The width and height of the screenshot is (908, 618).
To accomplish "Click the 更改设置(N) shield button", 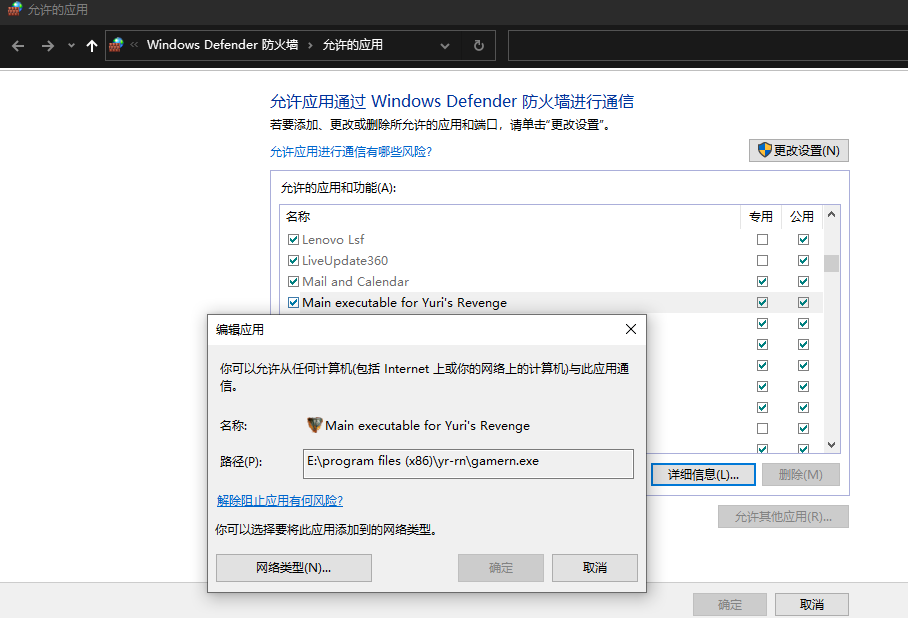I will pos(798,151).
